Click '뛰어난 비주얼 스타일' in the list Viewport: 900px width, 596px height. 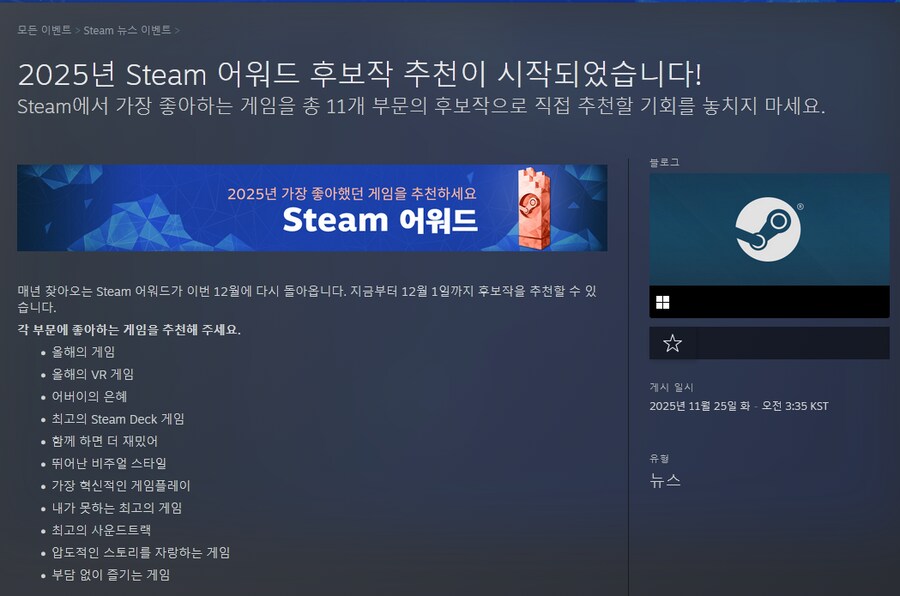(110, 463)
